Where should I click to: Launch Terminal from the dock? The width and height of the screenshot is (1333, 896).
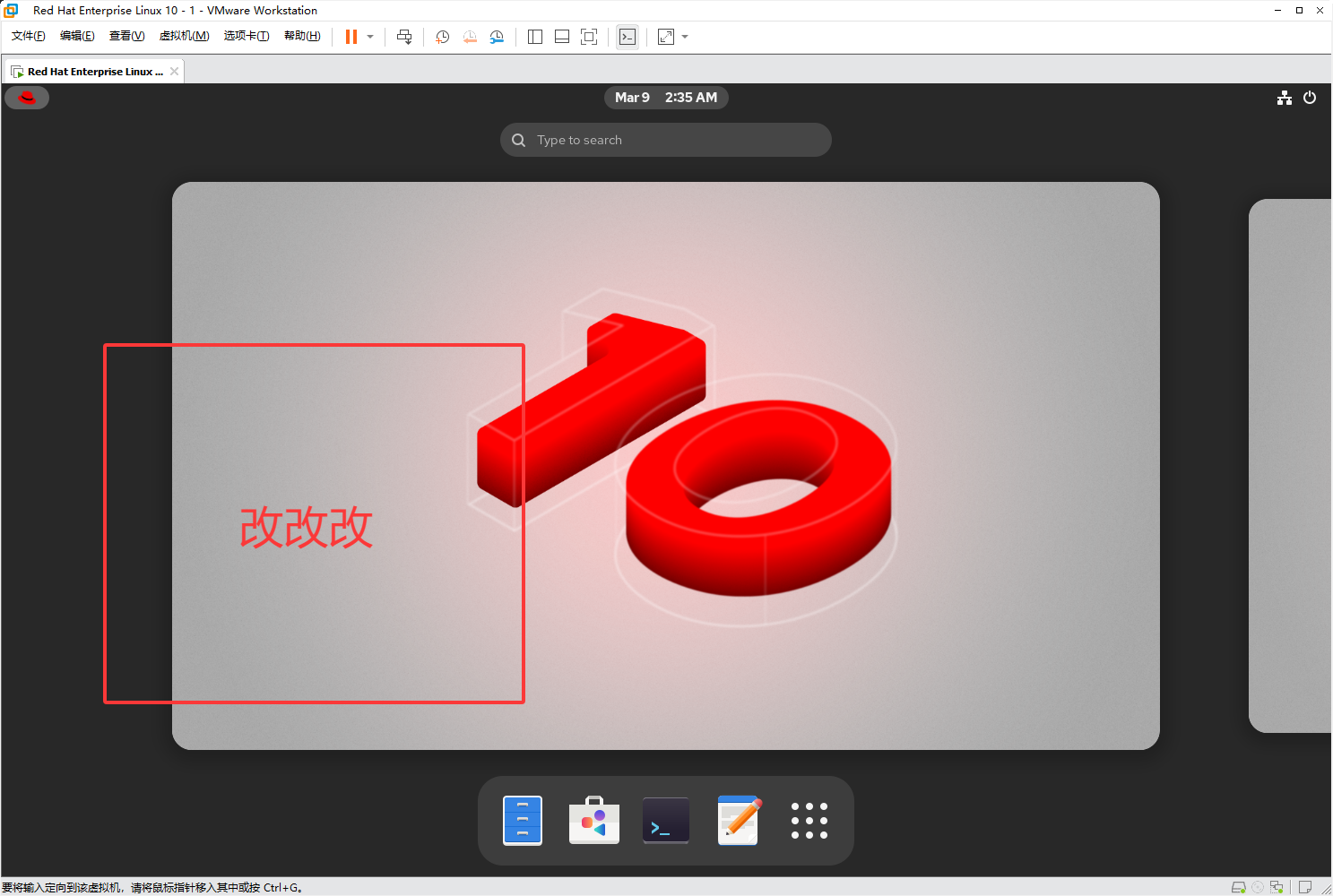pyautogui.click(x=666, y=821)
